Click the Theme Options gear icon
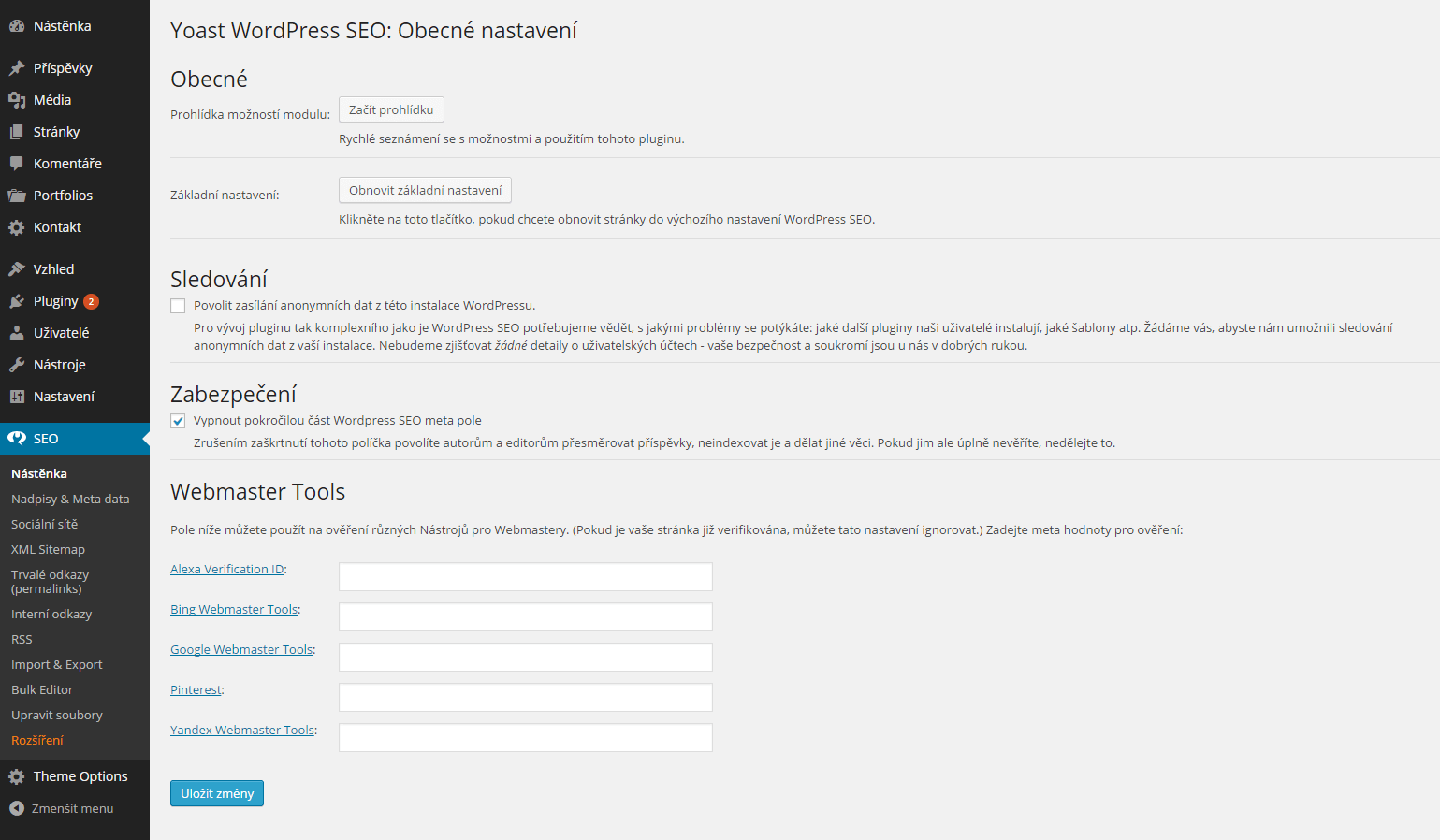1440x840 pixels. [17, 776]
